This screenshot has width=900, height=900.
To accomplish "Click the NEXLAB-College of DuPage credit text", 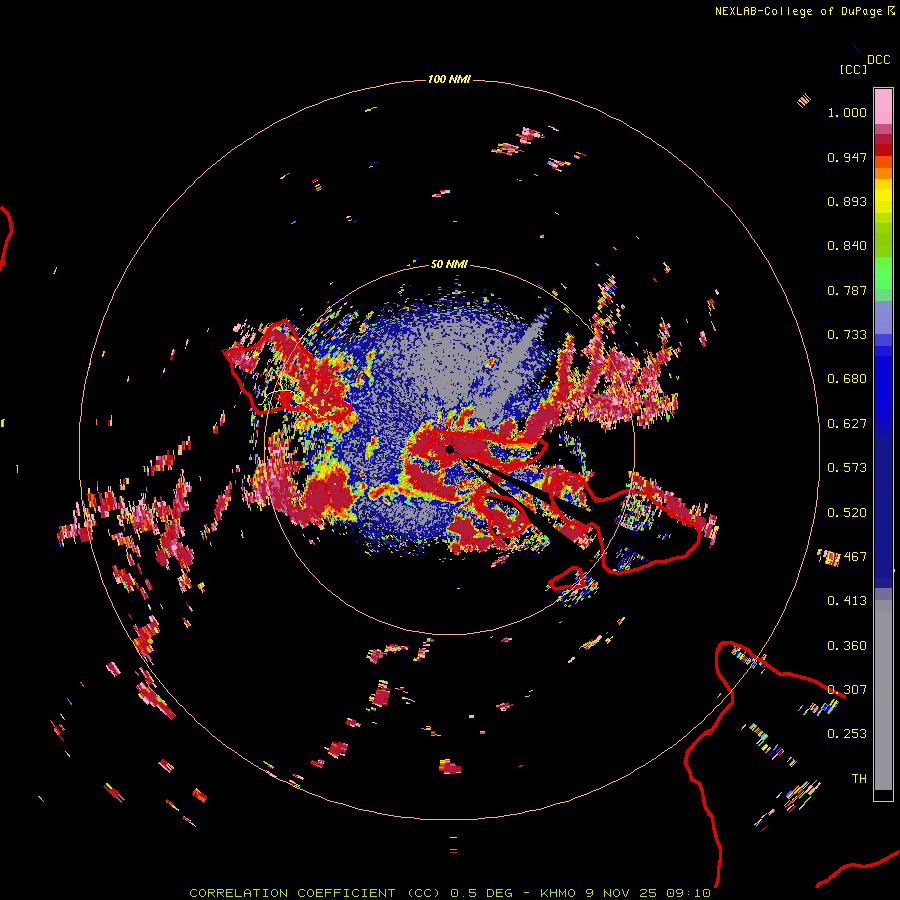I will point(798,11).
